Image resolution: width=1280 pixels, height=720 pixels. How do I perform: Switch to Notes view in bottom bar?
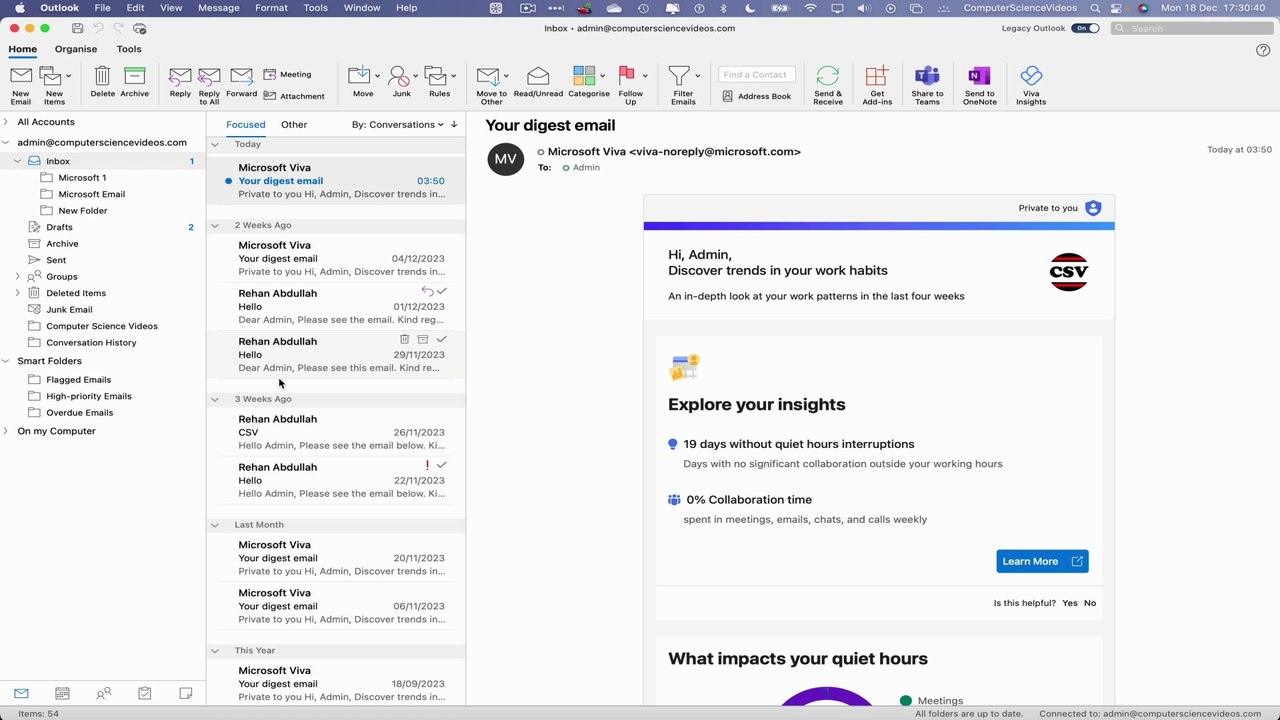click(x=185, y=693)
